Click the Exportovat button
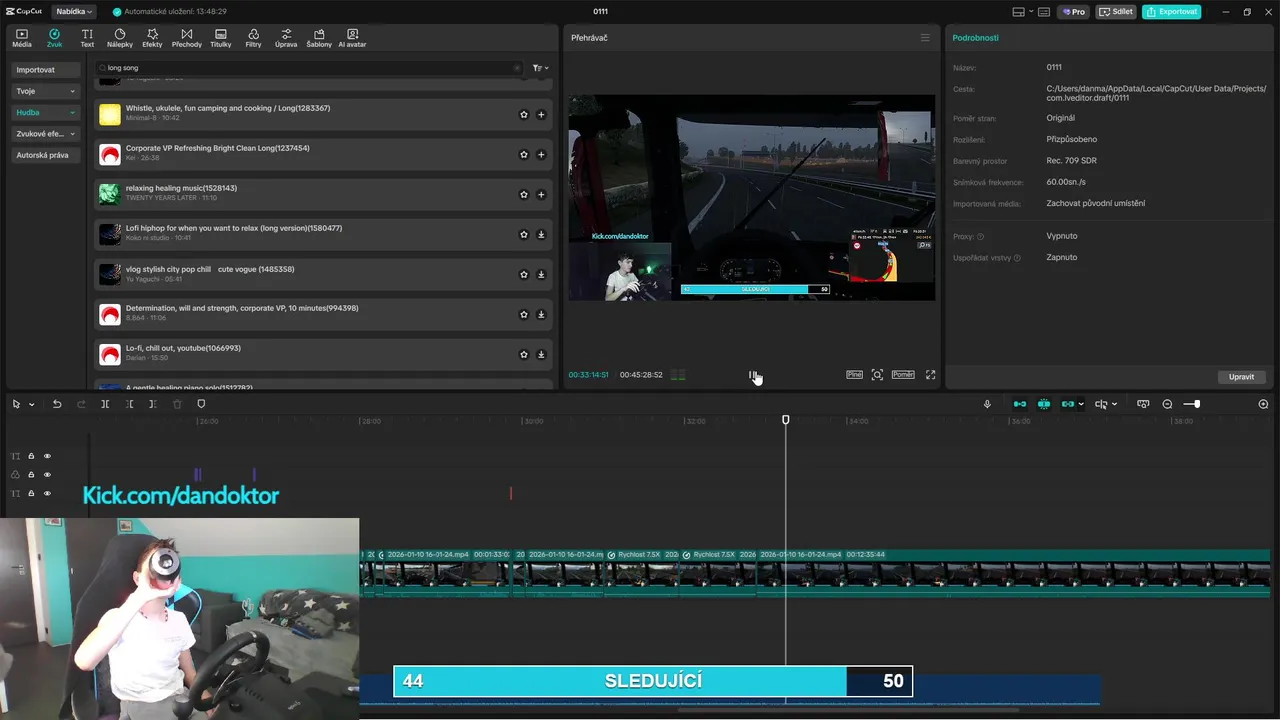 point(1172,12)
